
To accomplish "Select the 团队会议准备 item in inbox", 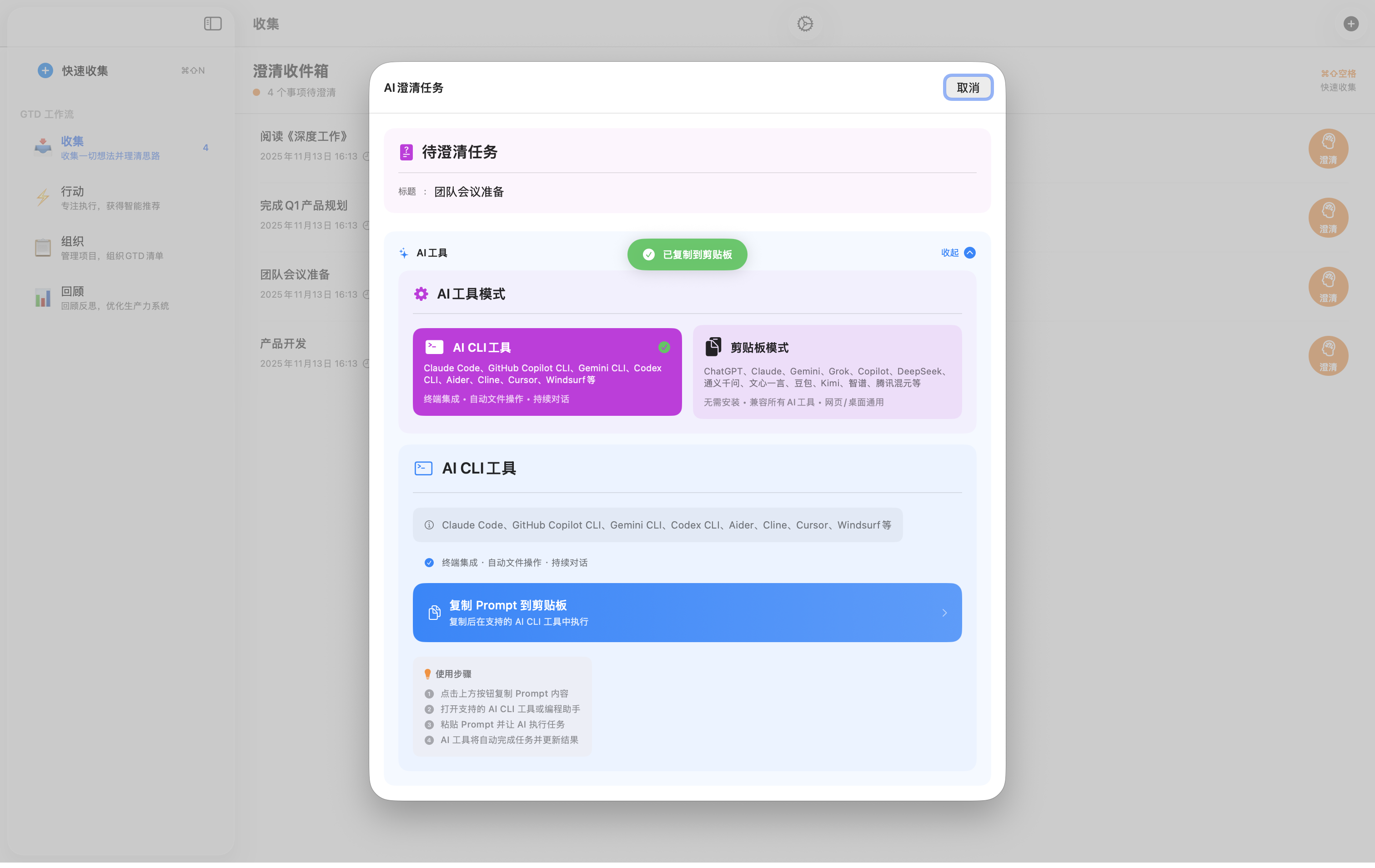I will point(295,274).
